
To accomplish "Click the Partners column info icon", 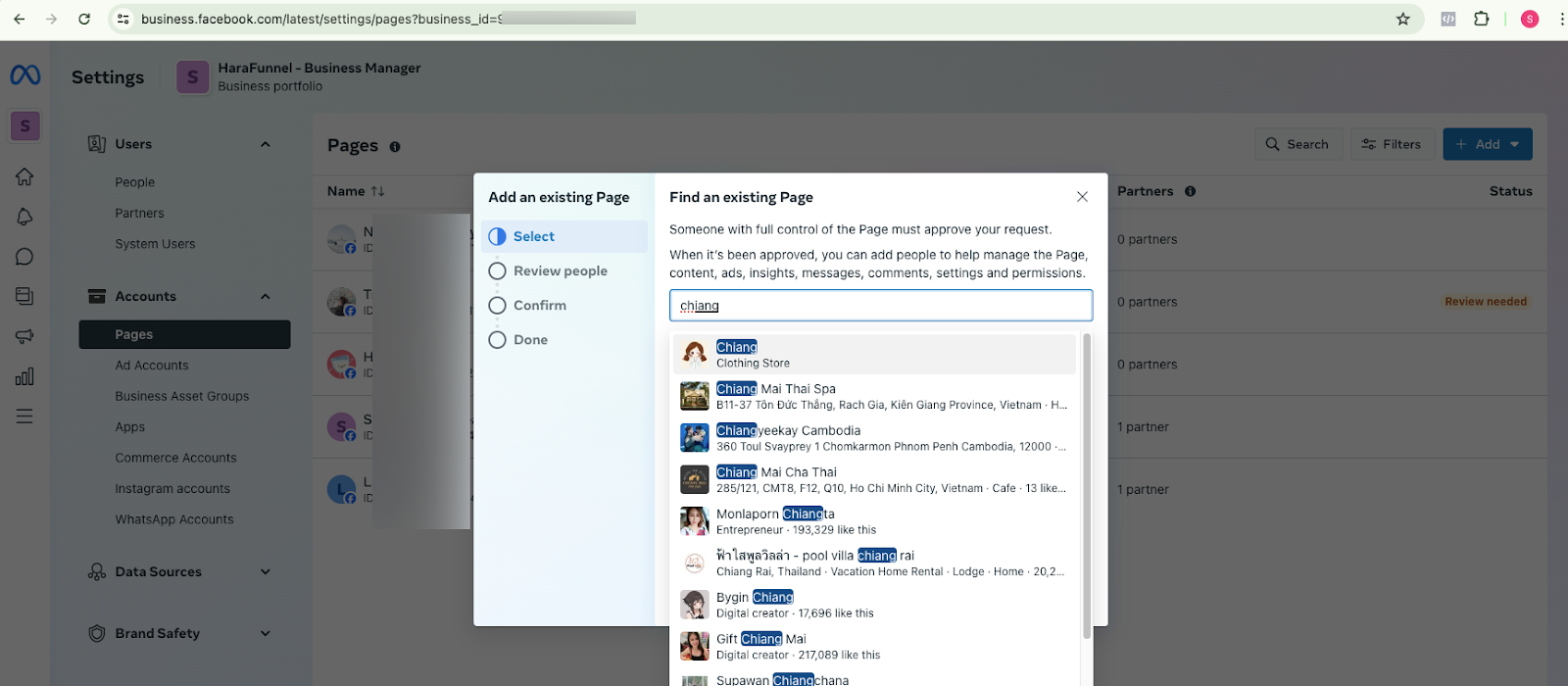I will point(1190,191).
